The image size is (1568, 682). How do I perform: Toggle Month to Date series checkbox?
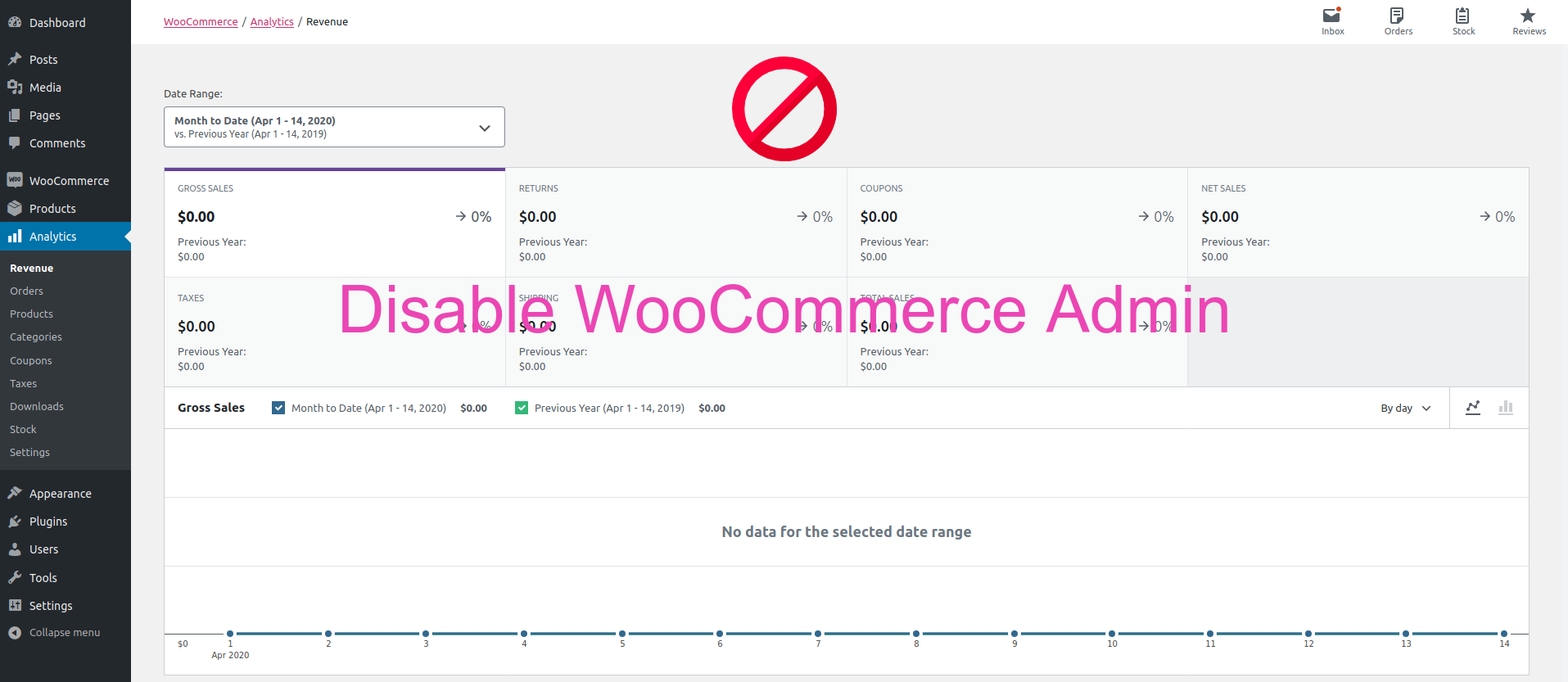coord(278,408)
